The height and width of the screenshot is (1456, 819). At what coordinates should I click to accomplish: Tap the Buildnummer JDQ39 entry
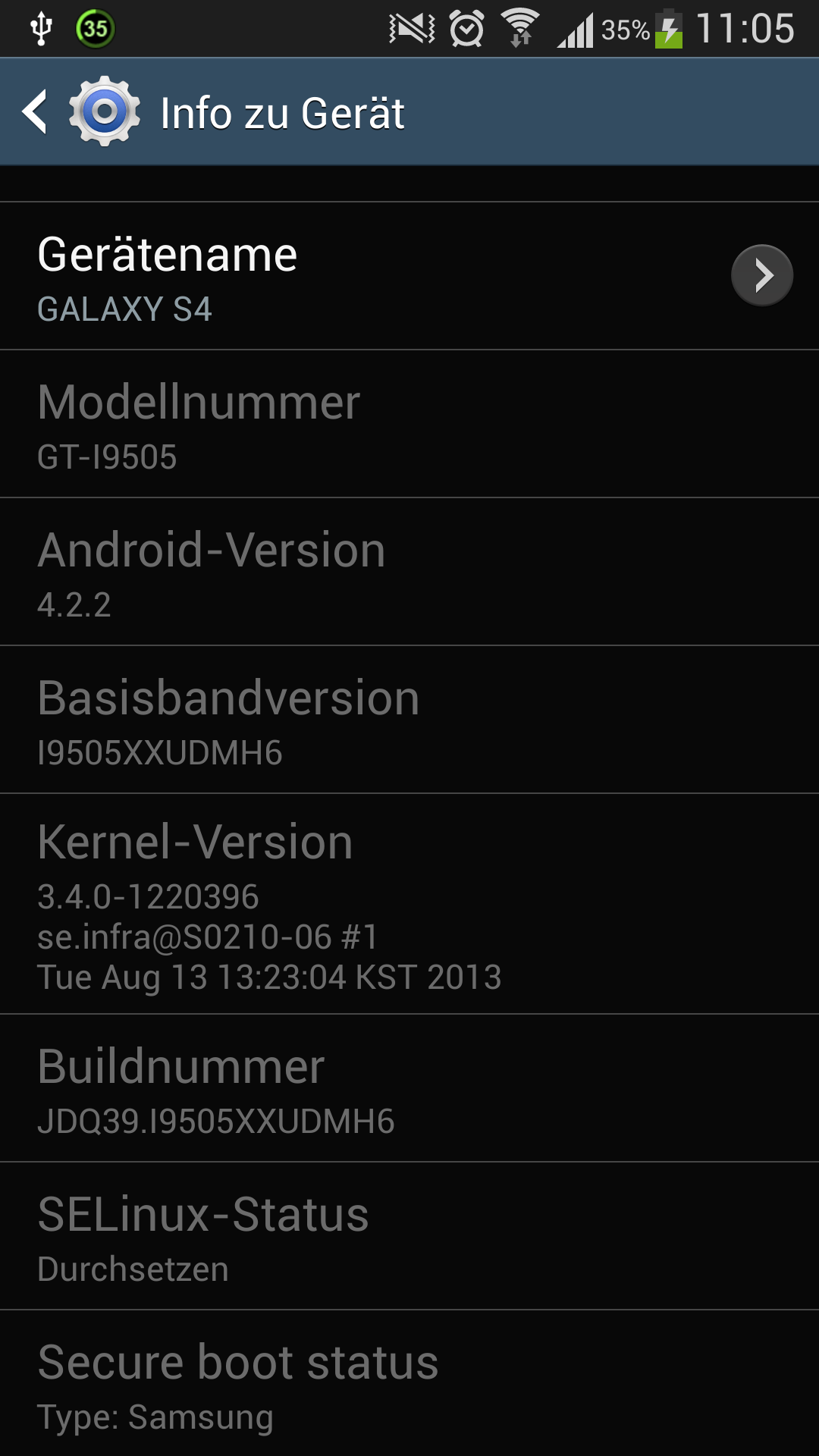tap(409, 1088)
